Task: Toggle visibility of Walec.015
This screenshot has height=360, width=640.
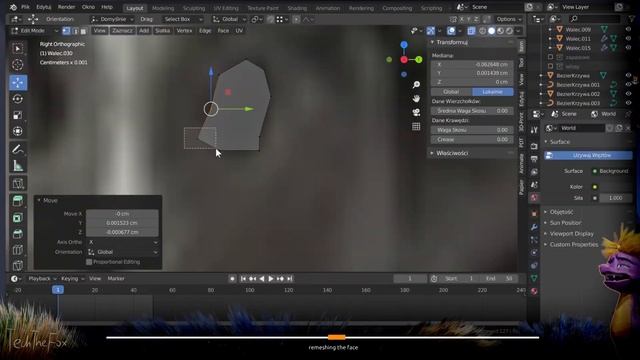Action: pos(628,48)
